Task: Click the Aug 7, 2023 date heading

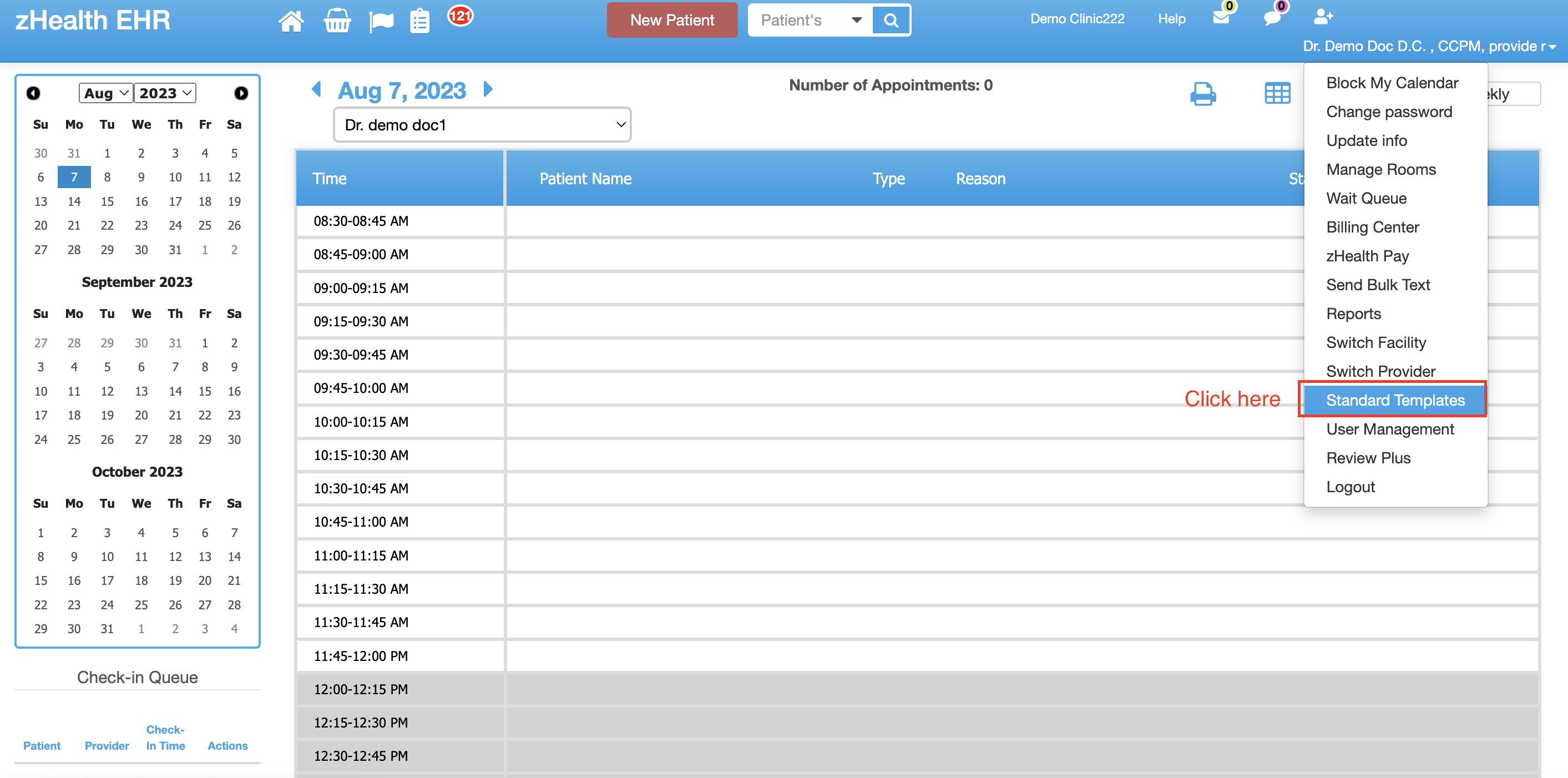Action: point(402,90)
